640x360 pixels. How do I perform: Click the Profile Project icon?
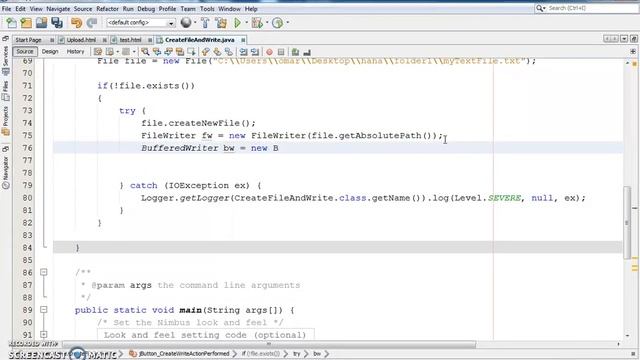click(x=278, y=23)
